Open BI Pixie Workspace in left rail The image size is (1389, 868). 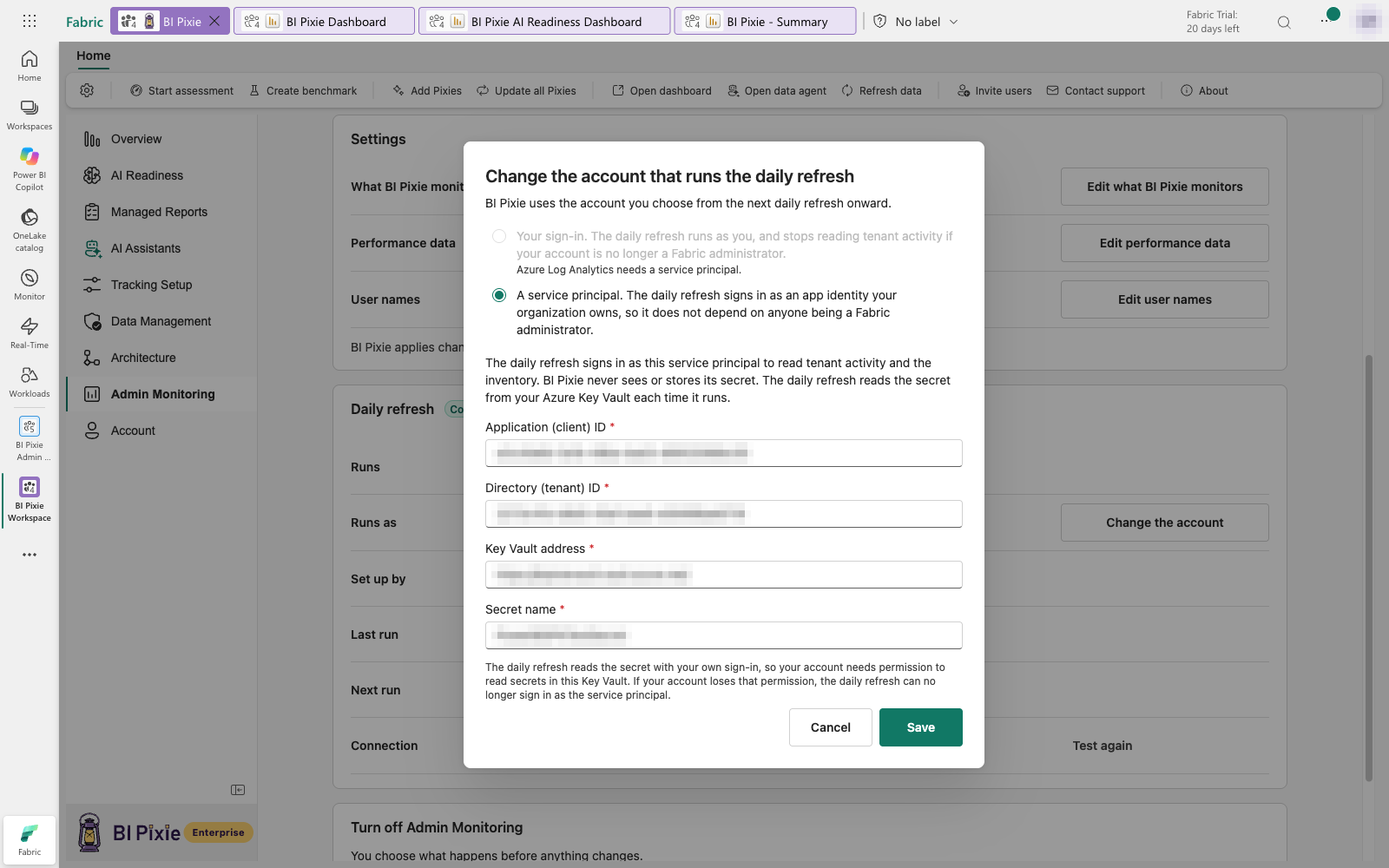click(x=30, y=500)
